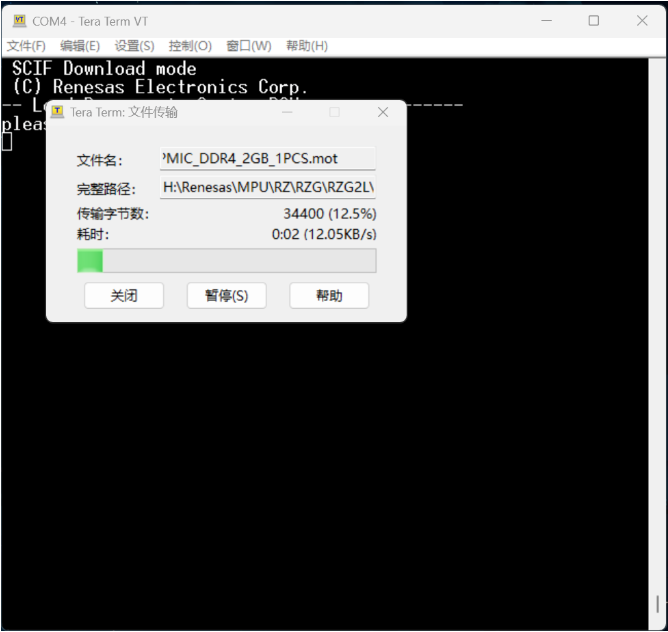Click the 传输字节数 label
668x632 pixels.
113,214
